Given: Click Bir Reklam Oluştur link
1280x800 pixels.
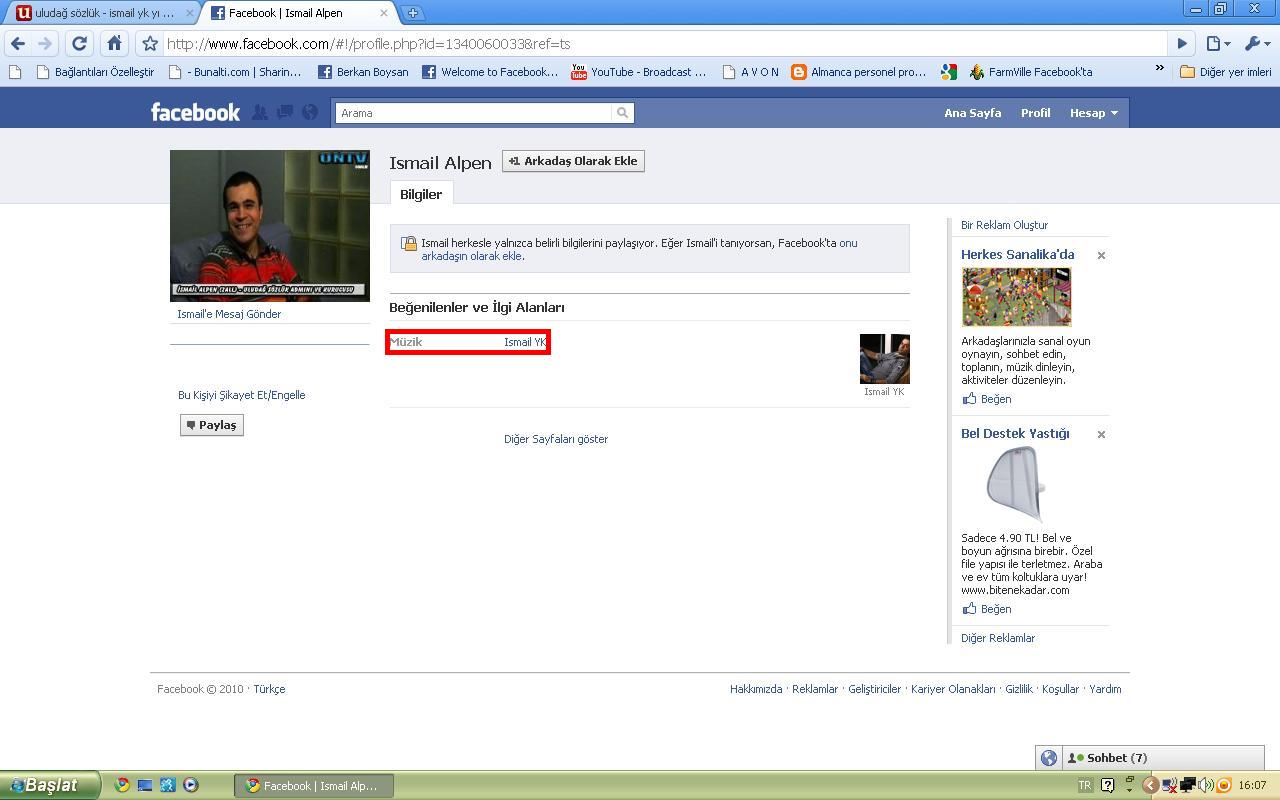Looking at the screenshot, I should pyautogui.click(x=1004, y=225).
